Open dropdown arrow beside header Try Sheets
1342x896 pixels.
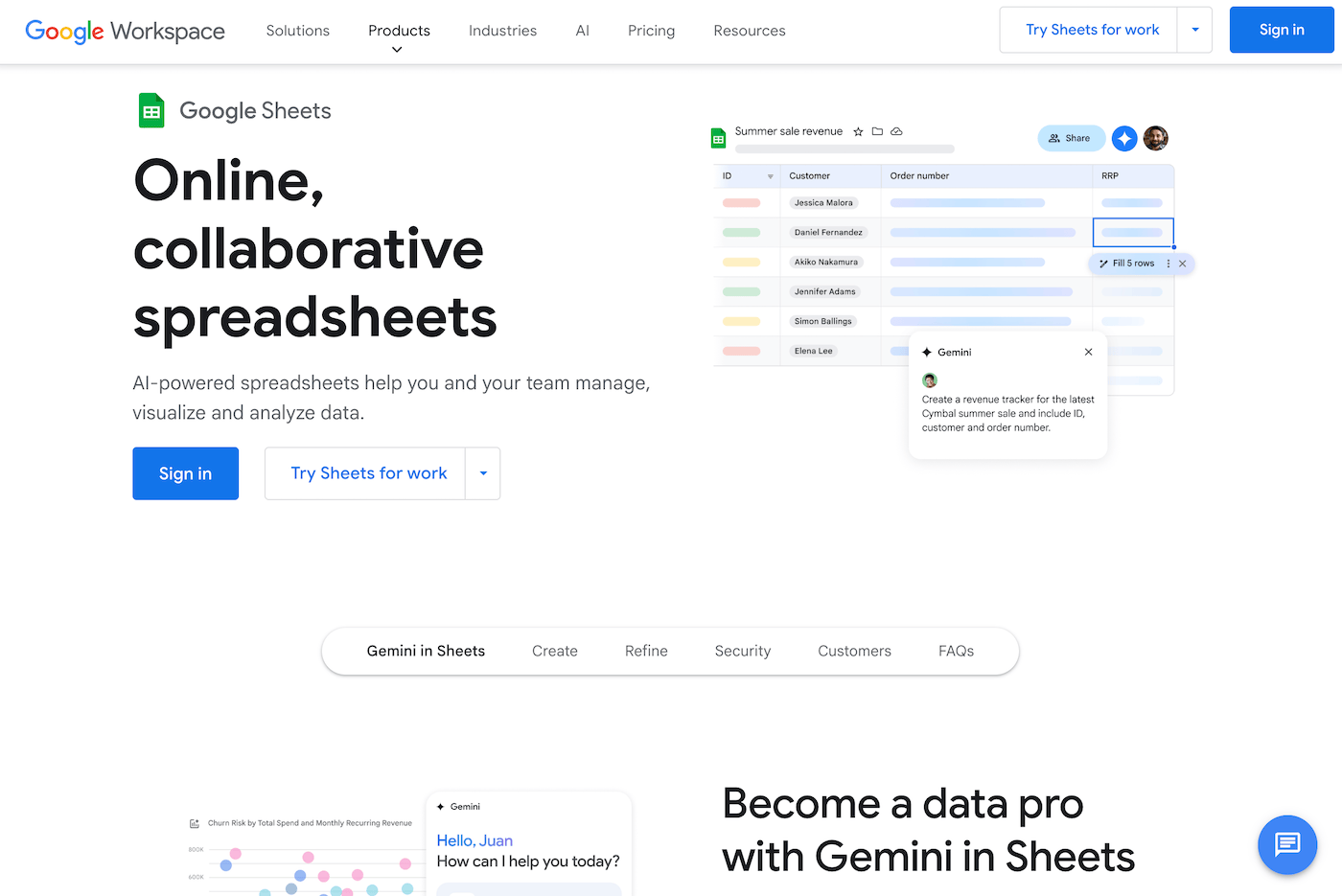pos(1194,30)
